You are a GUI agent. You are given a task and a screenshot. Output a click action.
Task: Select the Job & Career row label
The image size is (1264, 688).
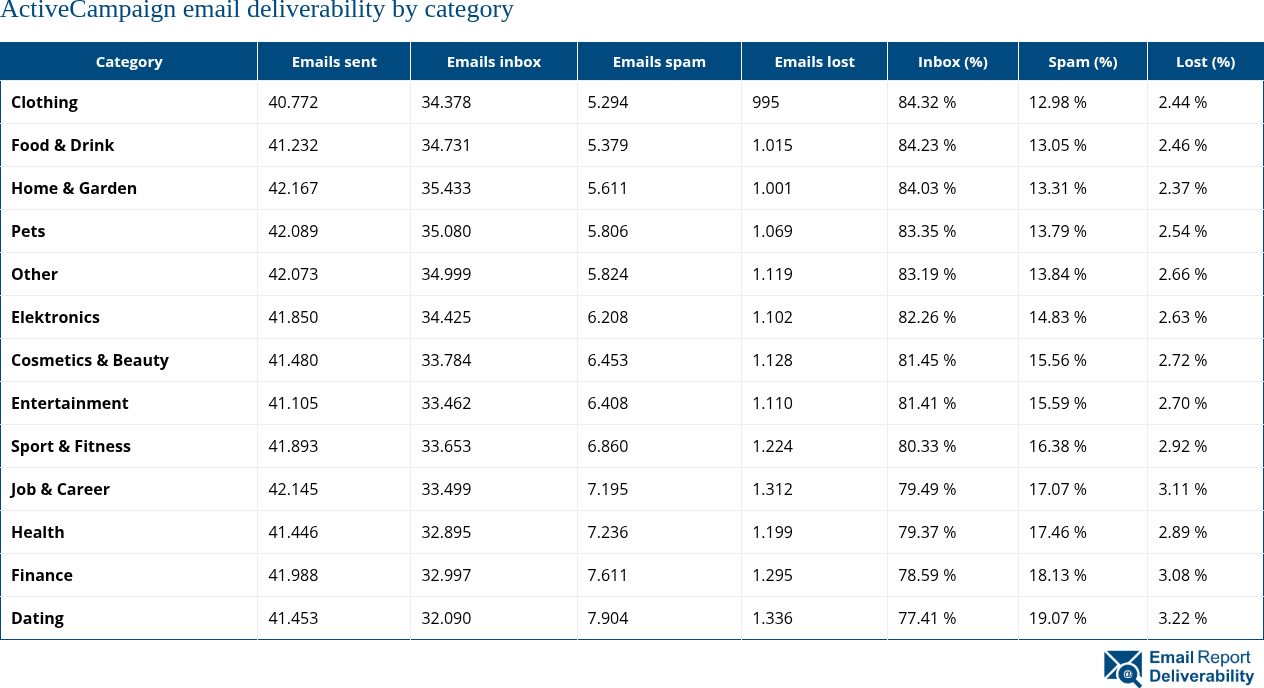click(61, 489)
